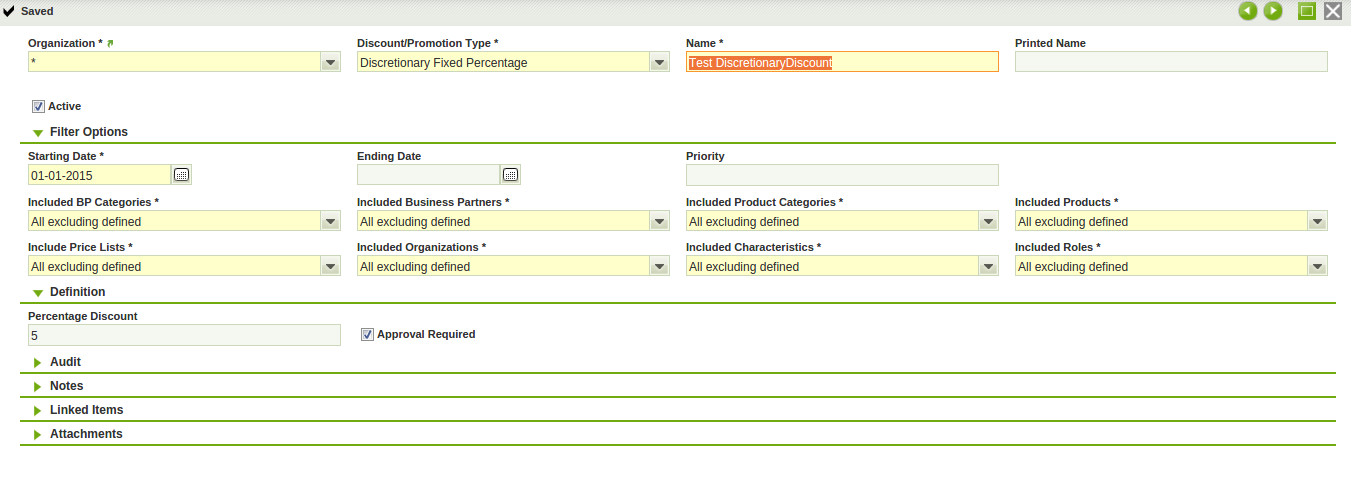
Task: Open the Discount/Promotion Type dropdown
Action: [659, 62]
